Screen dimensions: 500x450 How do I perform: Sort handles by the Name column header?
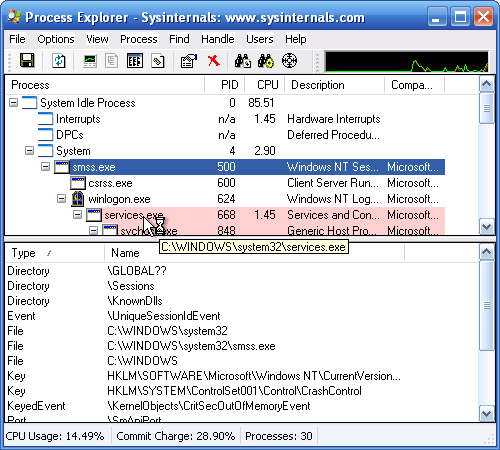point(255,253)
